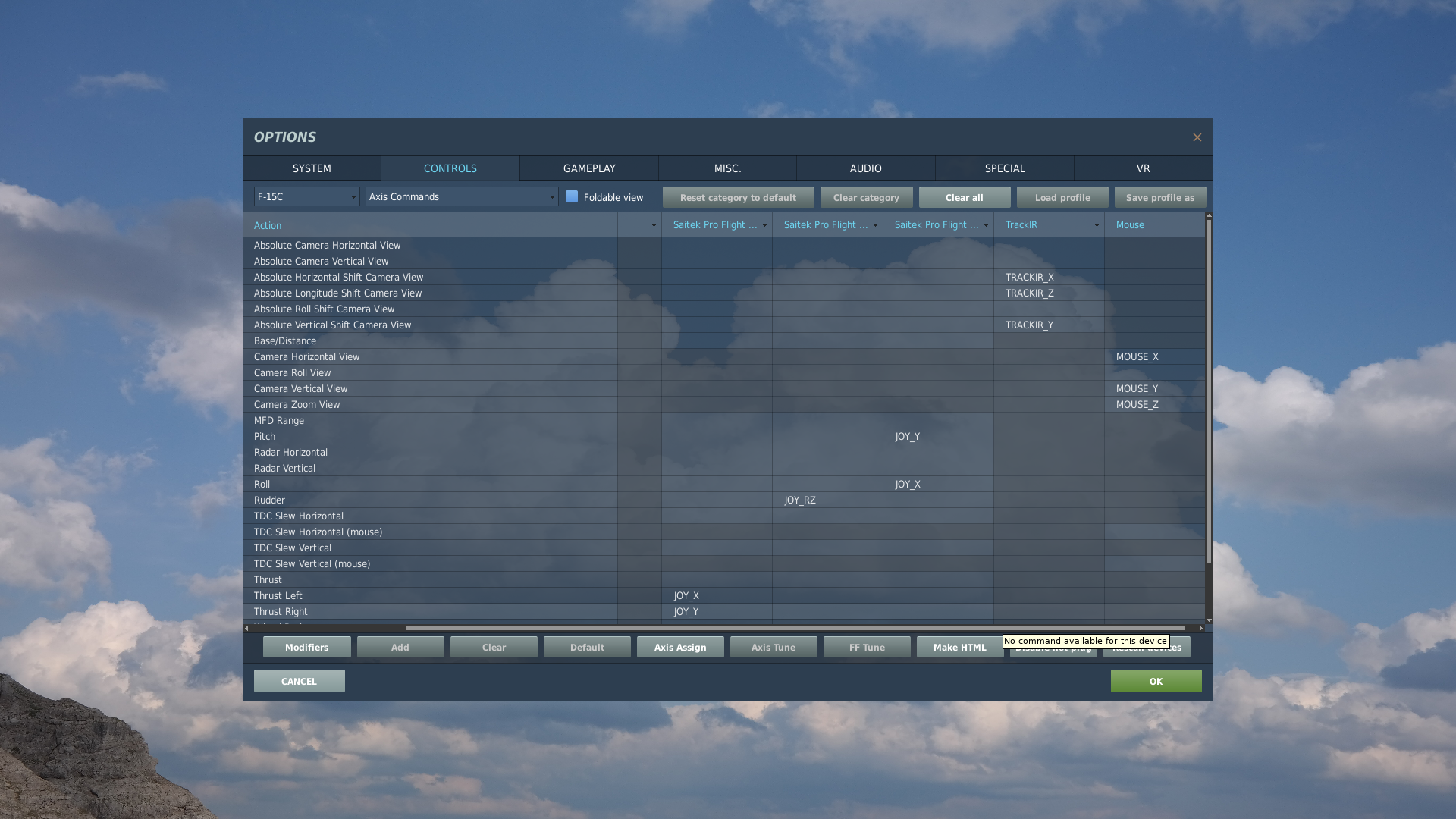This screenshot has height=819, width=1456.
Task: Click the vertical scrollbar down arrow
Action: (1209, 620)
